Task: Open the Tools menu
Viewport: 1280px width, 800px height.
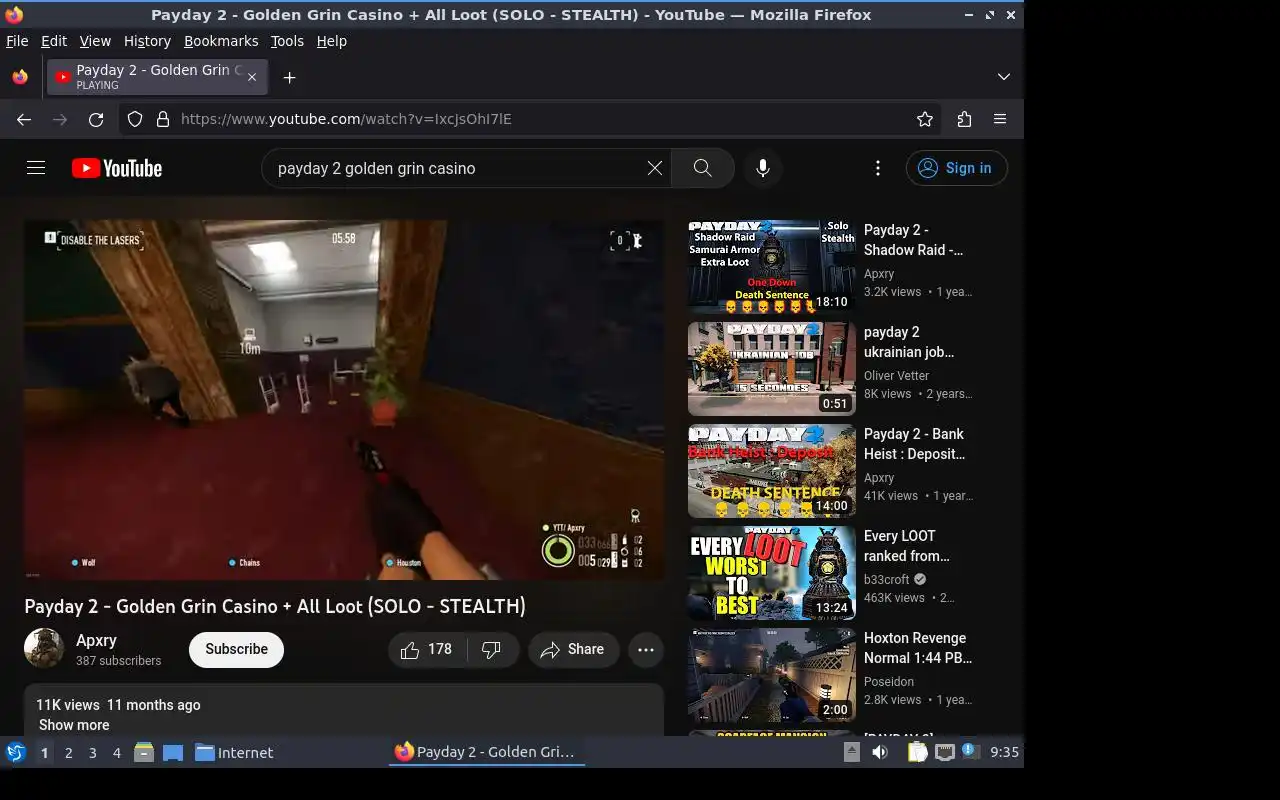Action: point(287,41)
